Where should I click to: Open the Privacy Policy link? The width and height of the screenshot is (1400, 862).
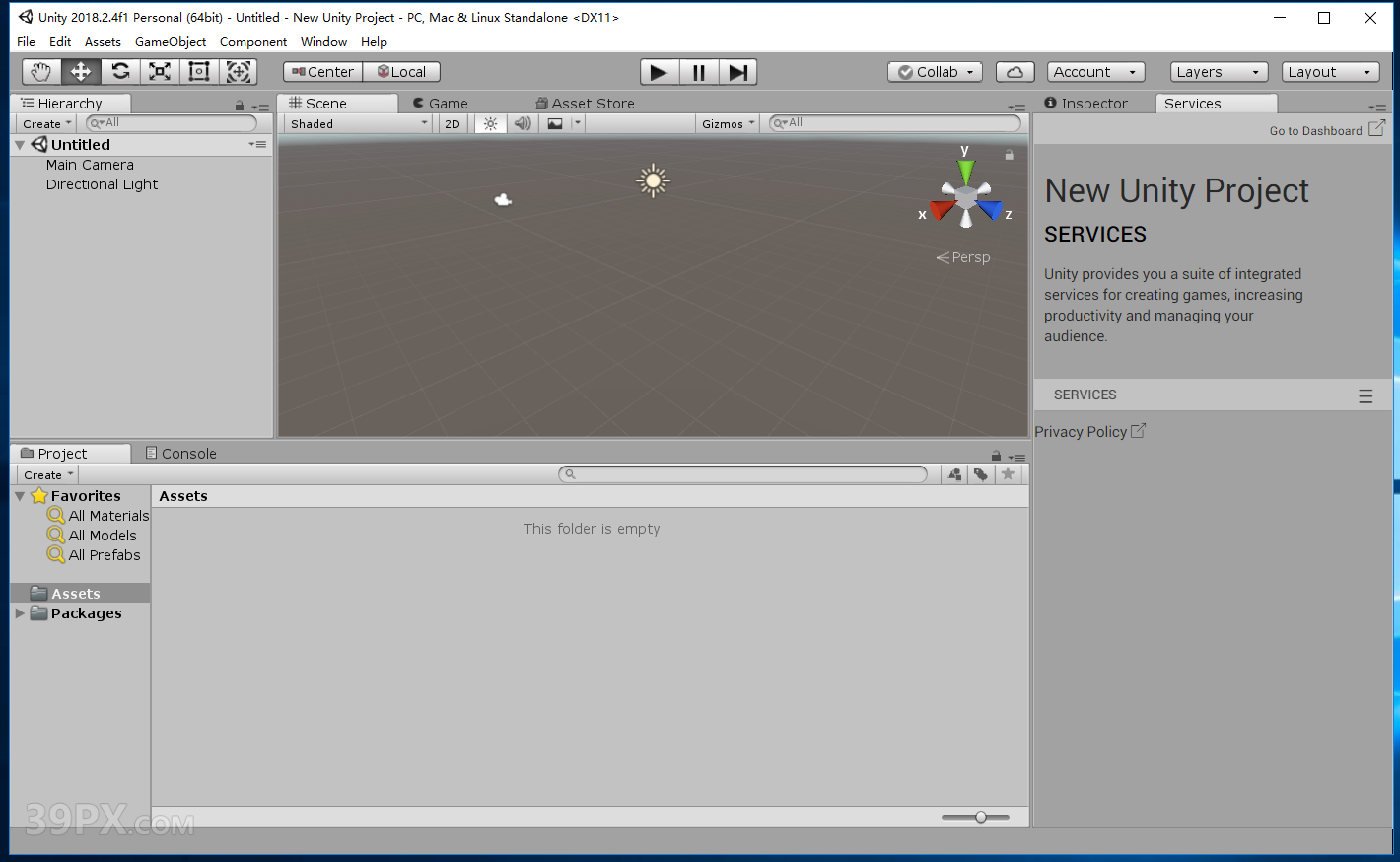point(1089,432)
